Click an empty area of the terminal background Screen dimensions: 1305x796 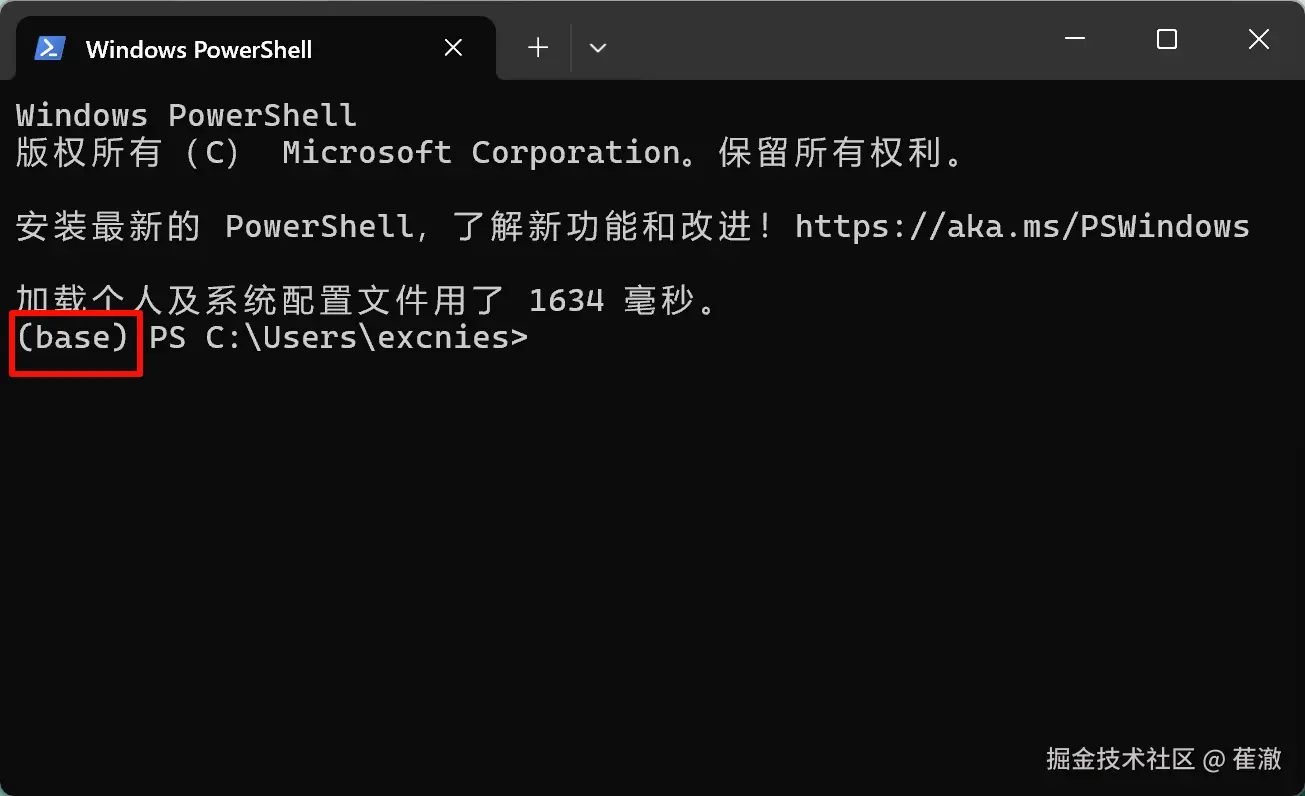point(650,550)
